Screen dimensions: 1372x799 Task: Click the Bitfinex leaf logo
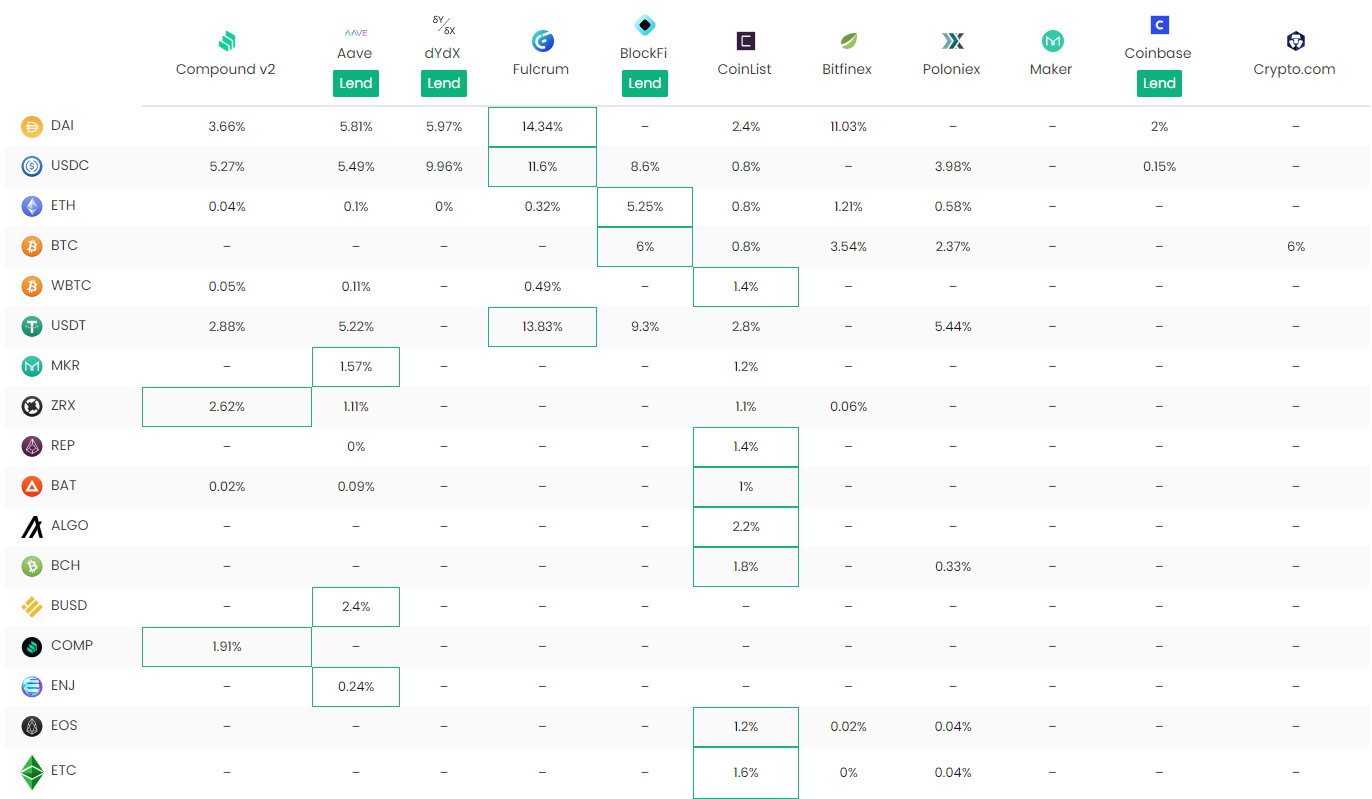click(x=847, y=41)
